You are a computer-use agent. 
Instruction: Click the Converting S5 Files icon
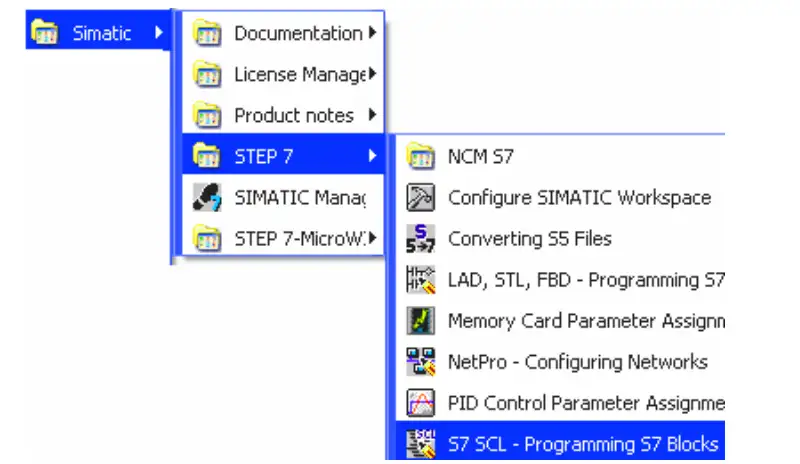tap(420, 238)
